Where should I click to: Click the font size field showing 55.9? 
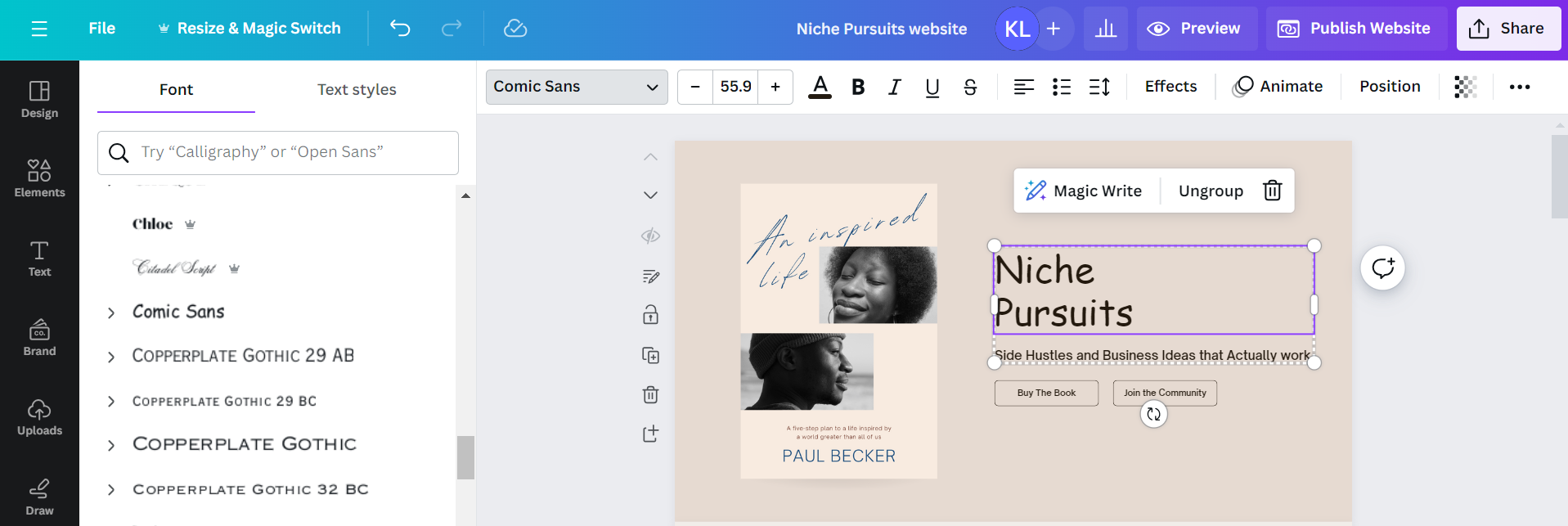[735, 87]
